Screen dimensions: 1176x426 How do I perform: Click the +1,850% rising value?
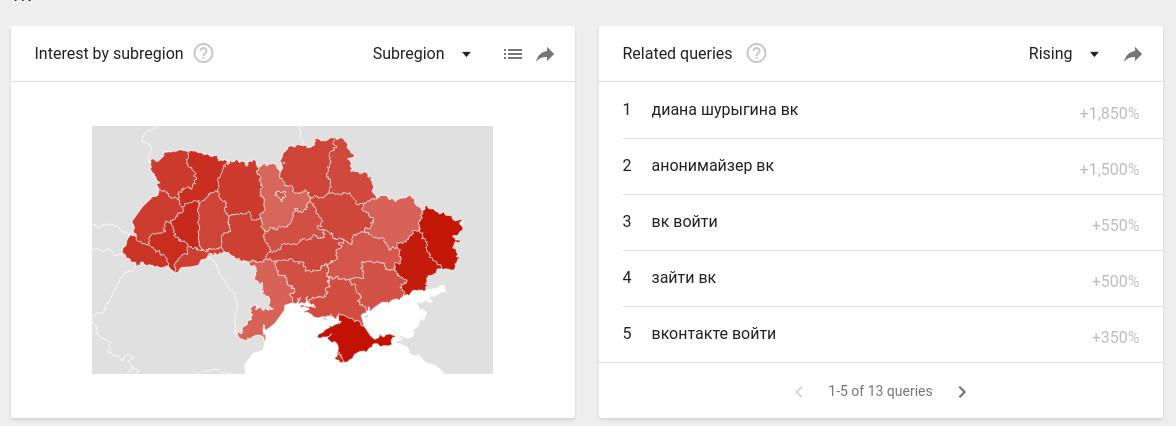[x=1108, y=114]
